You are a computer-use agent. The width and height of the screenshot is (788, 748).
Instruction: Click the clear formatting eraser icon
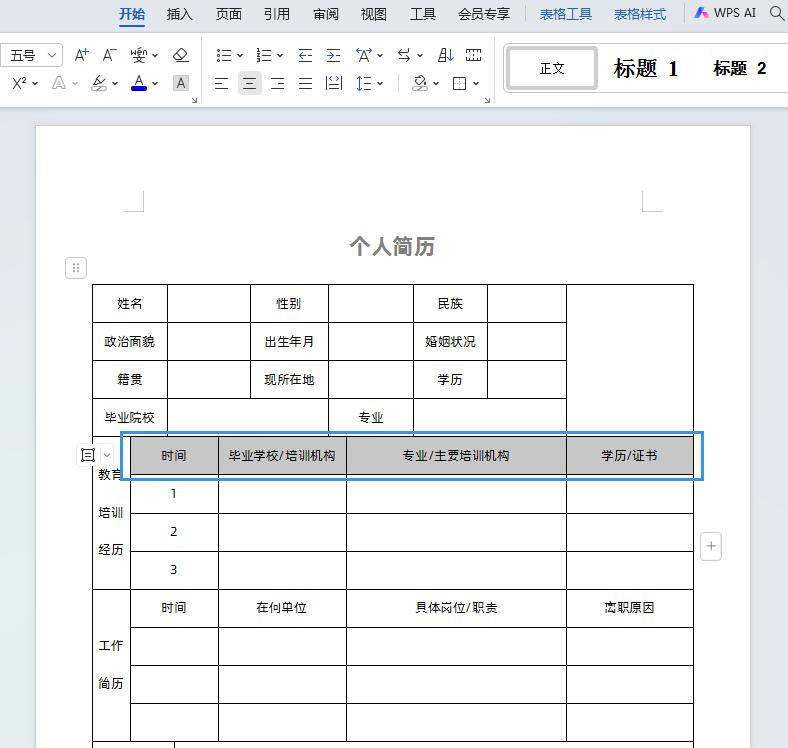click(180, 55)
